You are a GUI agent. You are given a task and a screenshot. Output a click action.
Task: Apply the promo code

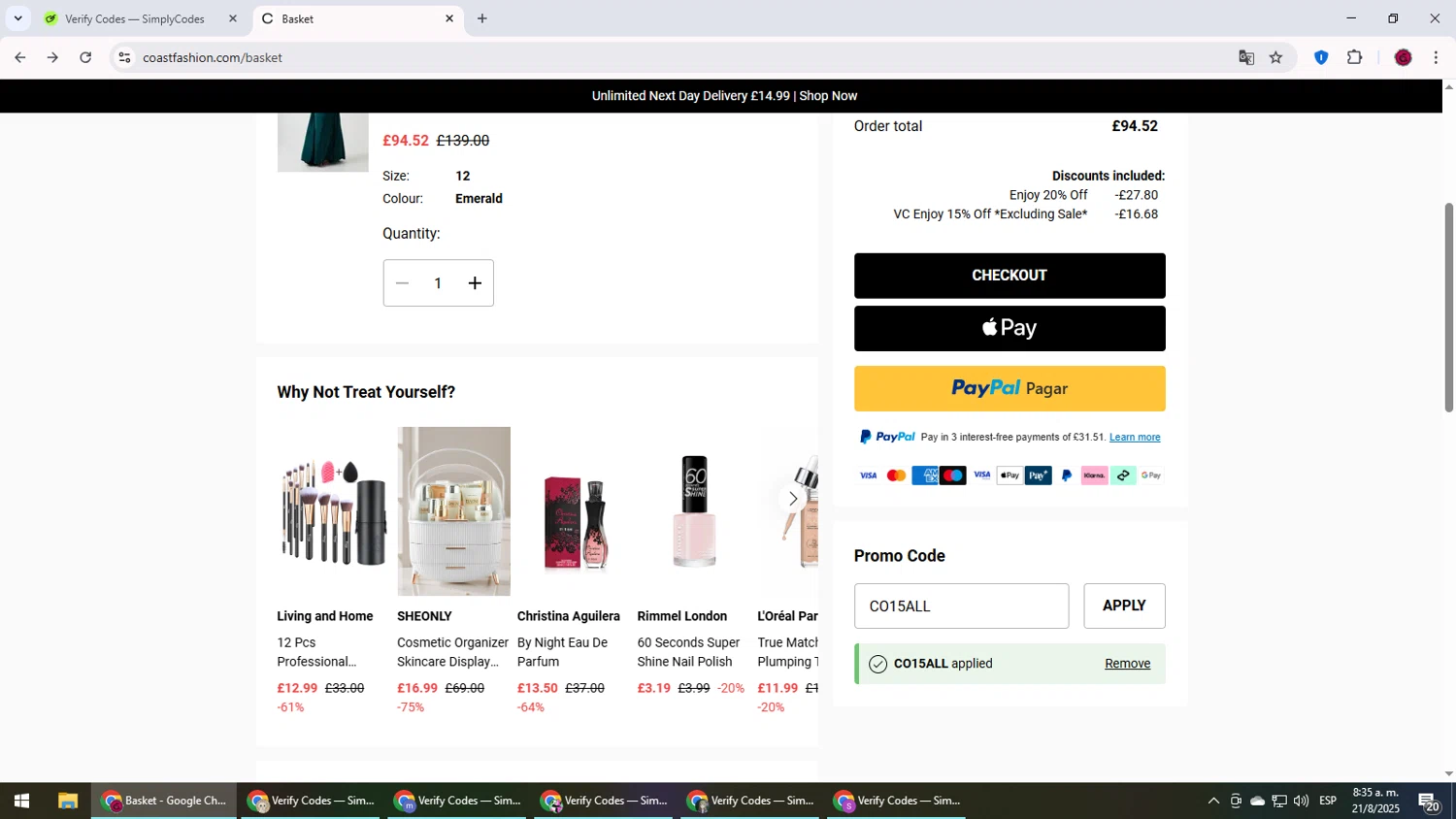[x=1124, y=606]
